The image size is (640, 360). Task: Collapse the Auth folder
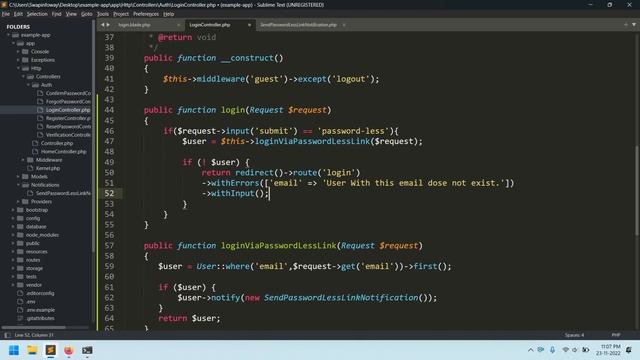tap(28, 85)
